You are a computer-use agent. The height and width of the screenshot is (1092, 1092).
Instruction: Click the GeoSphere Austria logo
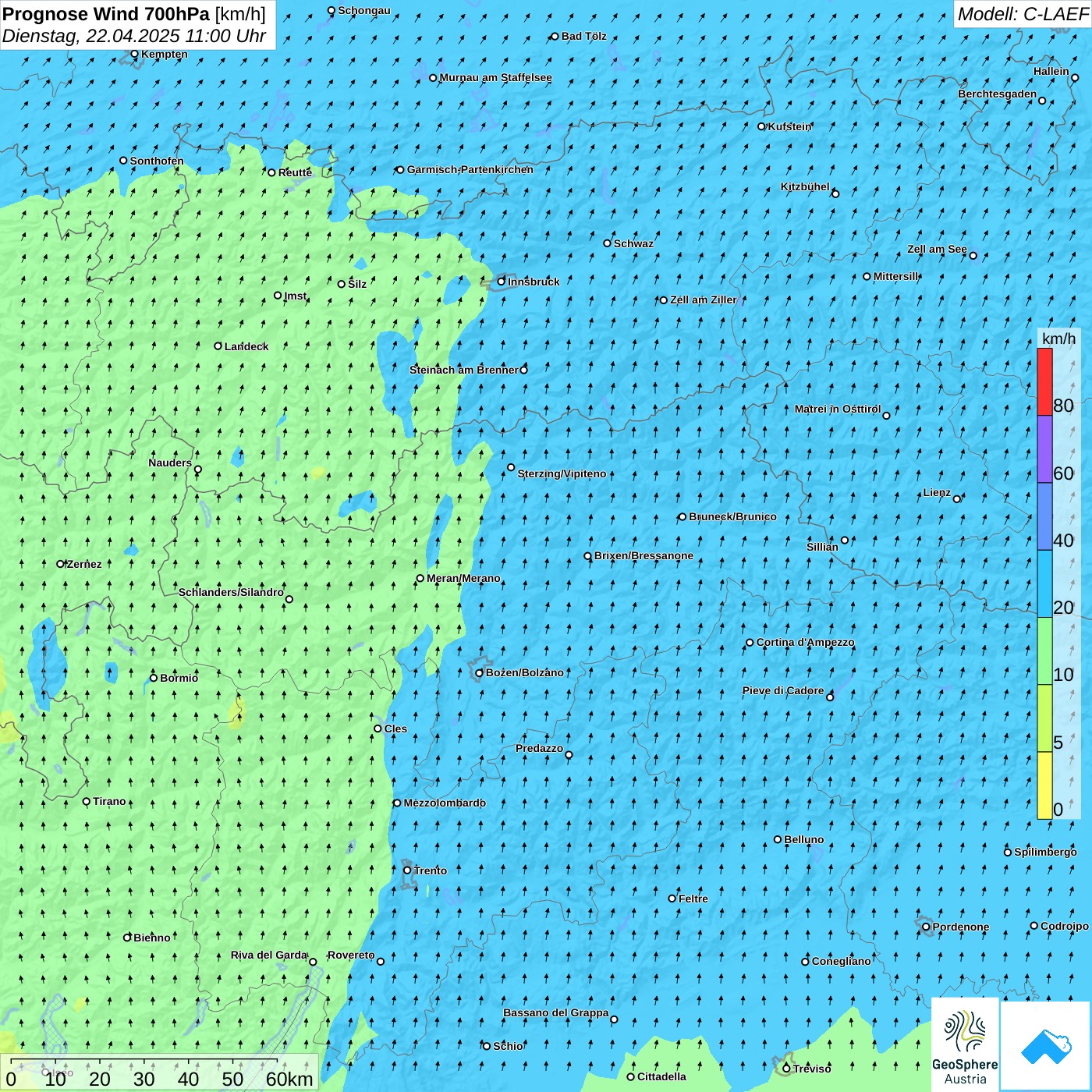965,1044
